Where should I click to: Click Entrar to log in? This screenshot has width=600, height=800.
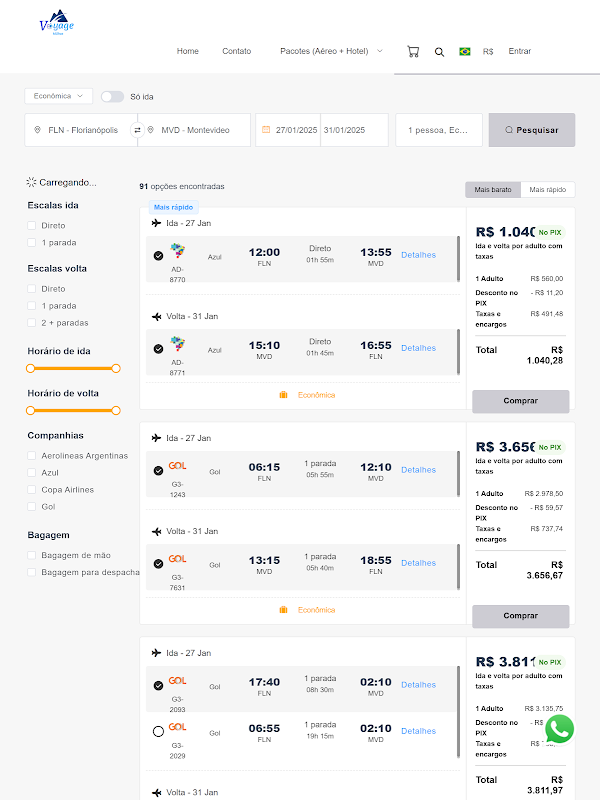[x=520, y=51]
